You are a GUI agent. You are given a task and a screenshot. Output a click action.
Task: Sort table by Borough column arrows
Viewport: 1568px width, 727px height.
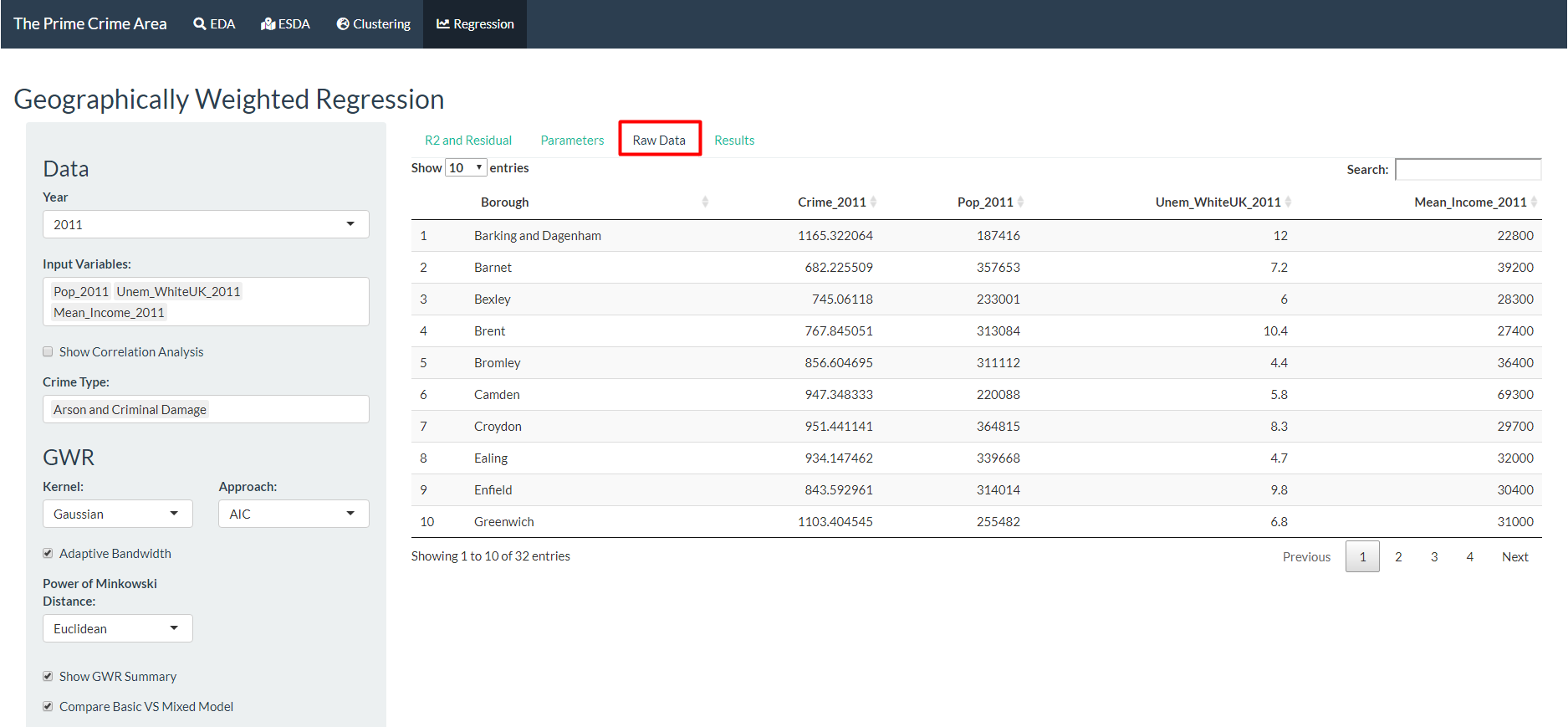coord(705,202)
